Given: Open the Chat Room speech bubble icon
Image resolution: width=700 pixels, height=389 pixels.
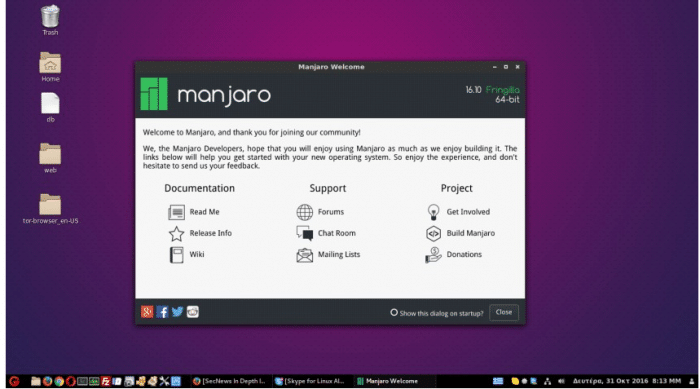Looking at the screenshot, I should (x=304, y=233).
